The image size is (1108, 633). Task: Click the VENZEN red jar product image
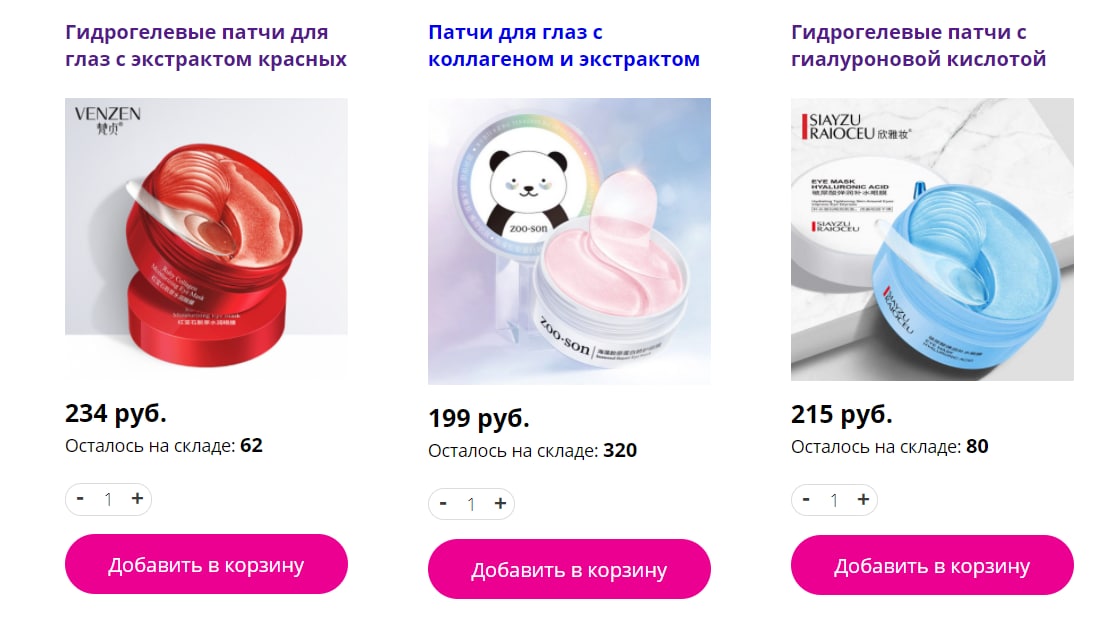(206, 237)
